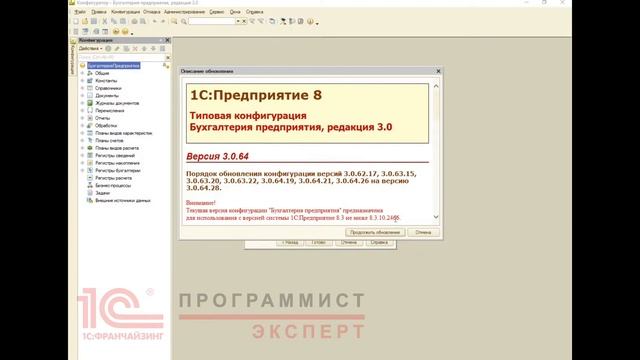Click Отмена in update description dialog
Screen dimensions: 640x360
coord(423,232)
